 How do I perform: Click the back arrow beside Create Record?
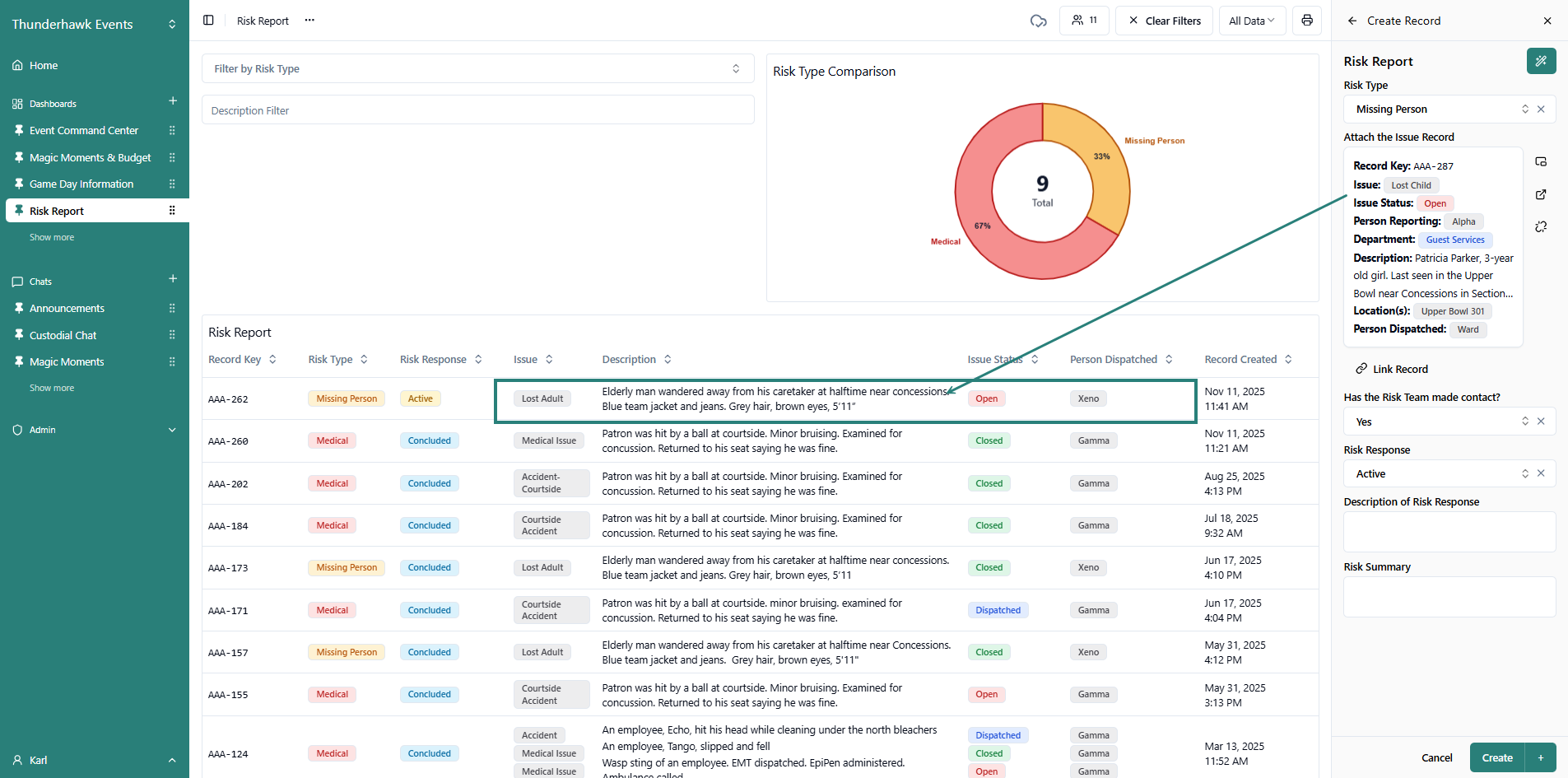[x=1352, y=21]
